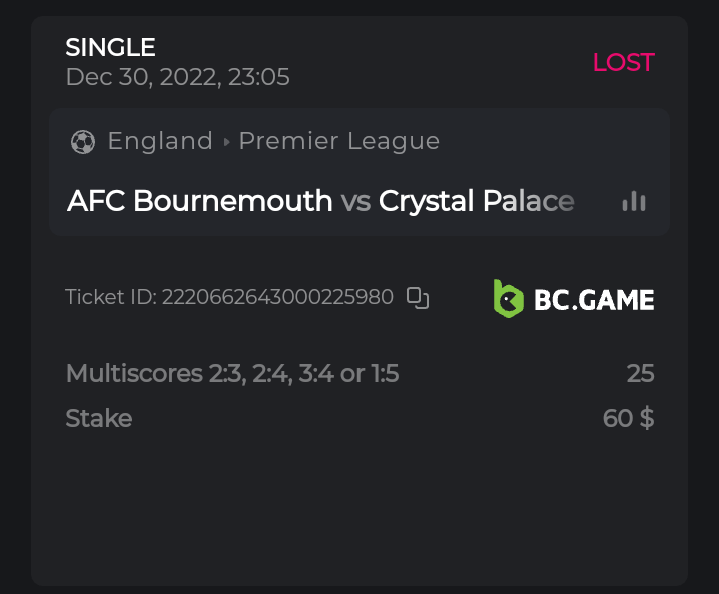Click the 'vs' text between the teams

click(x=355, y=201)
